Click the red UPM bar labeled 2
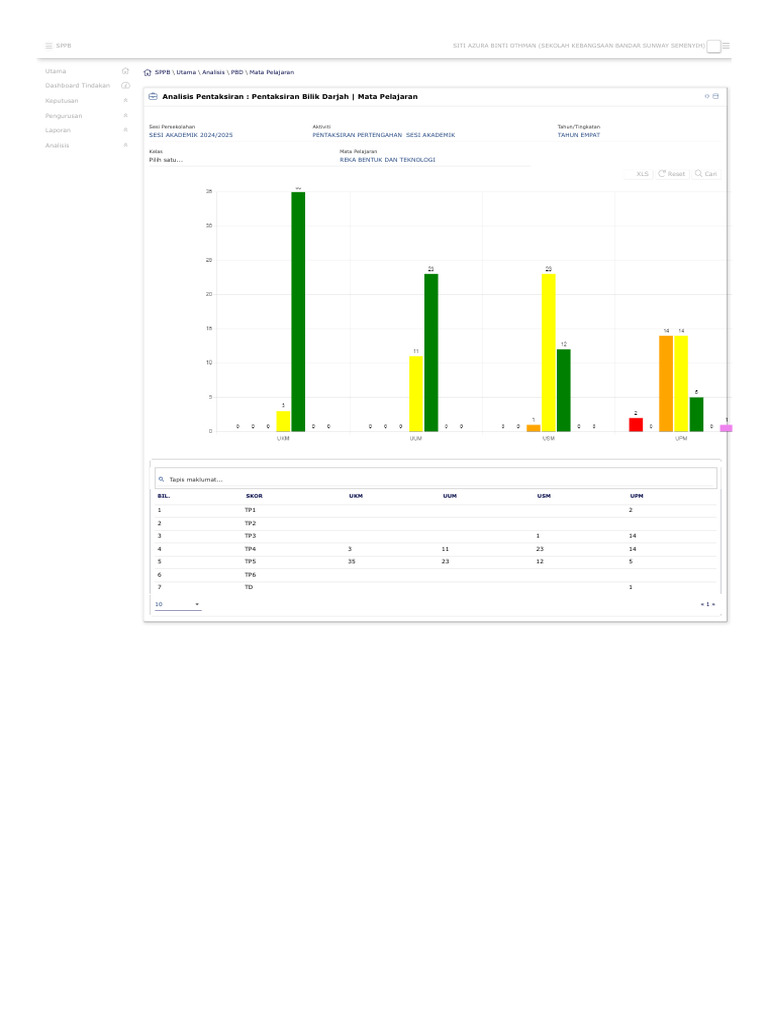The image size is (768, 1024). [635, 424]
